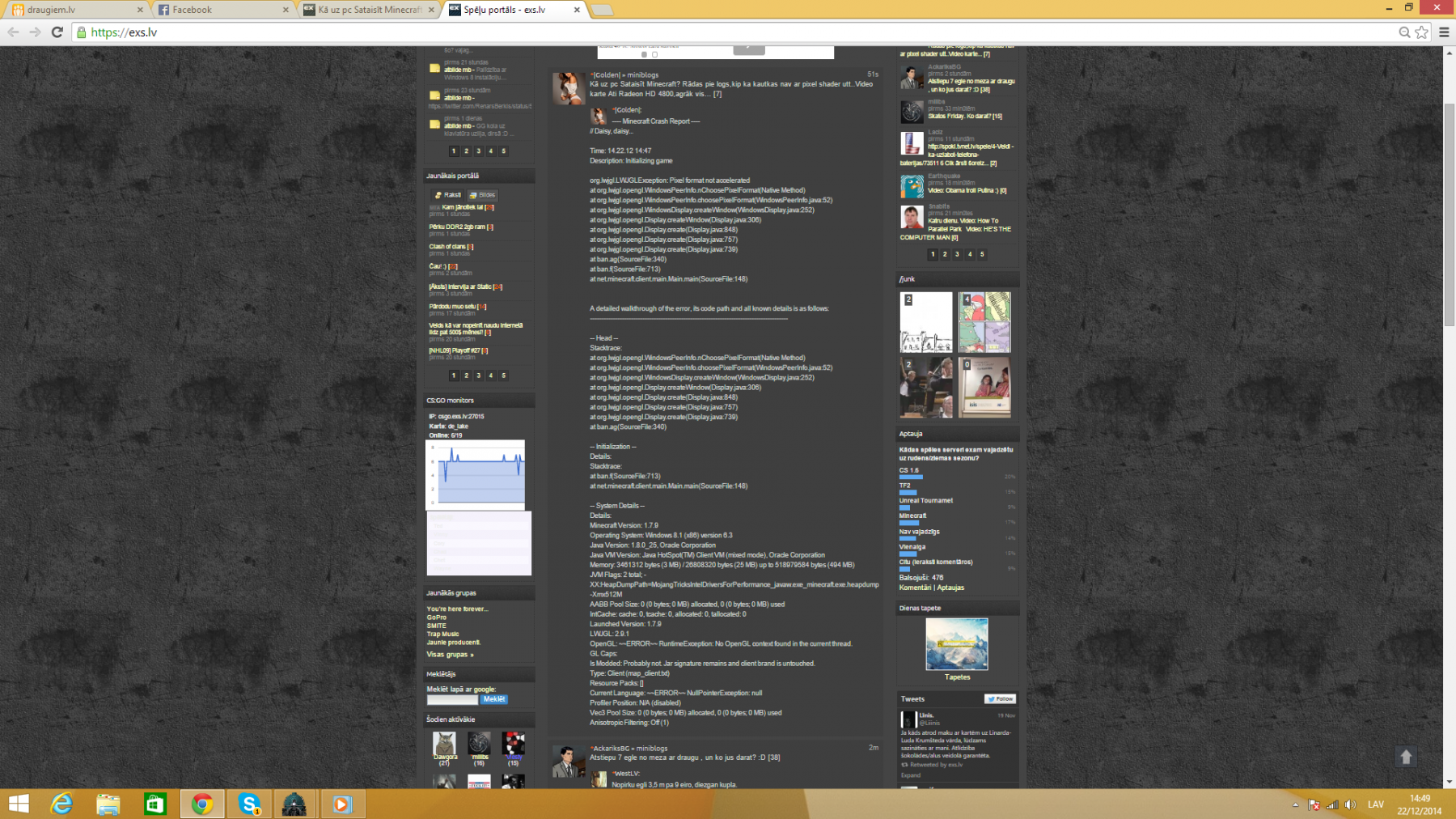The height and width of the screenshot is (819, 1456).
Task: Go to page 5 in Jaunākais portālā pagination
Action: [503, 376]
